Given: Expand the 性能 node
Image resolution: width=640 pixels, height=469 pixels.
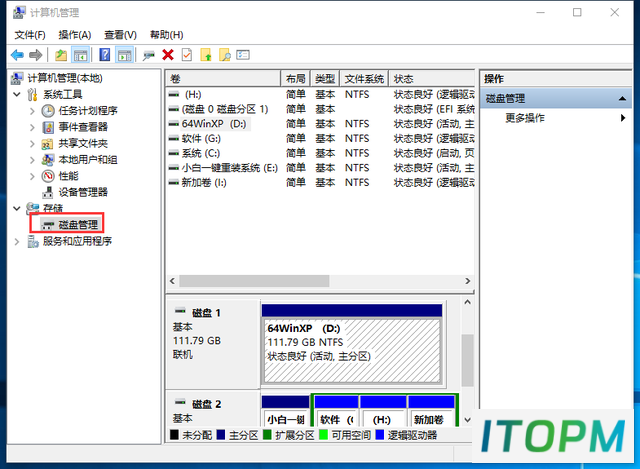Looking at the screenshot, I should coord(32,176).
